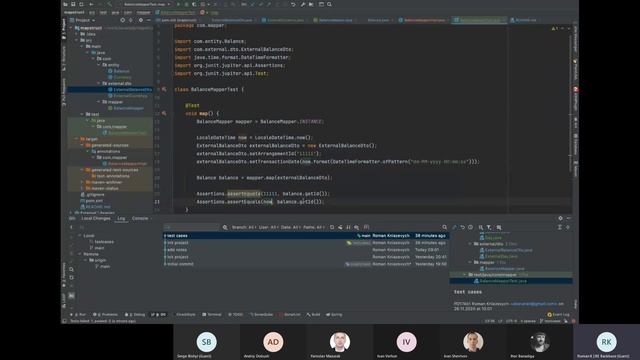This screenshot has height=360, width=640.
Task: Hide the Project panel with minus icon
Action: pos(149,20)
